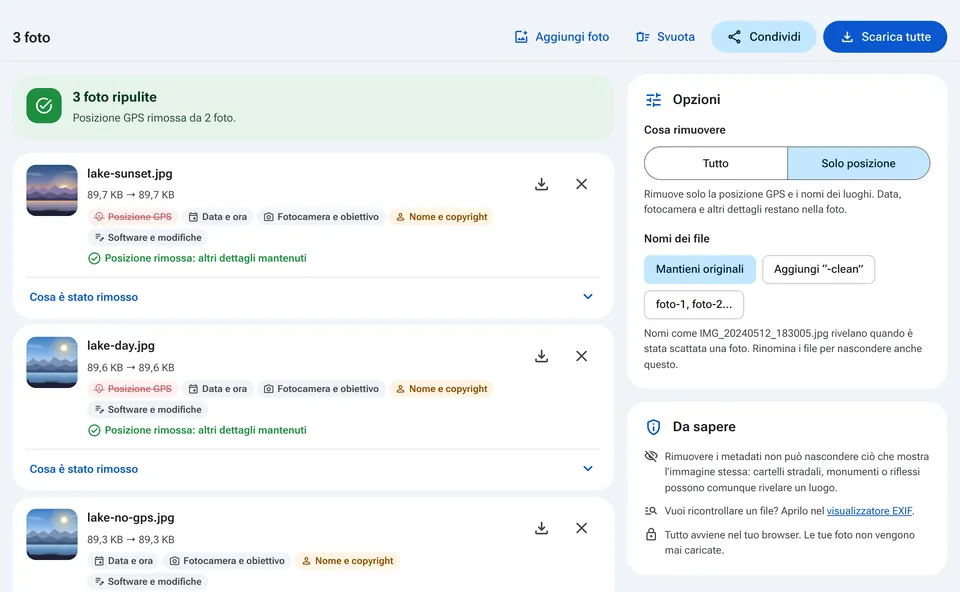Remove lake-sunset.jpg from the list
Screen dimensions: 960x592
pyautogui.click(x=582, y=184)
